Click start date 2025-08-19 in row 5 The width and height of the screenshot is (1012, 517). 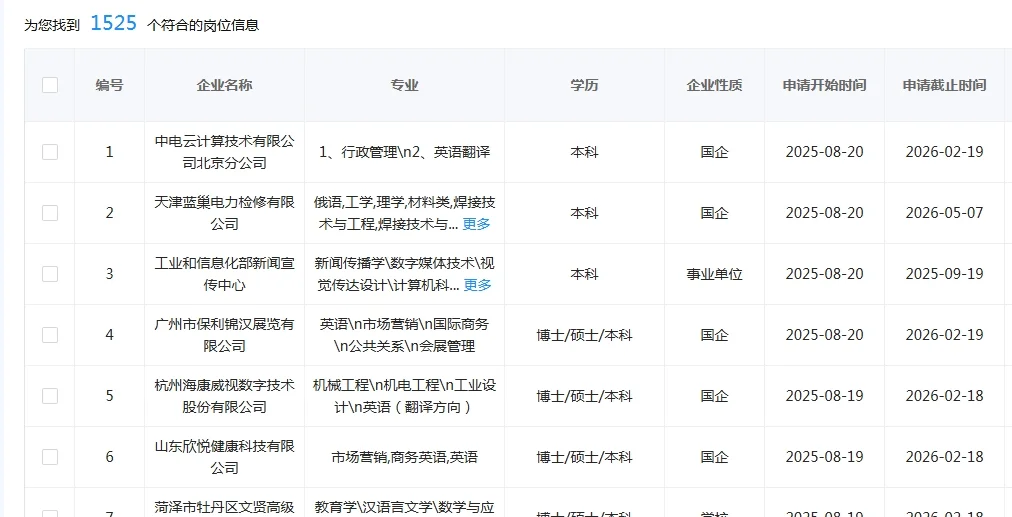click(x=824, y=396)
